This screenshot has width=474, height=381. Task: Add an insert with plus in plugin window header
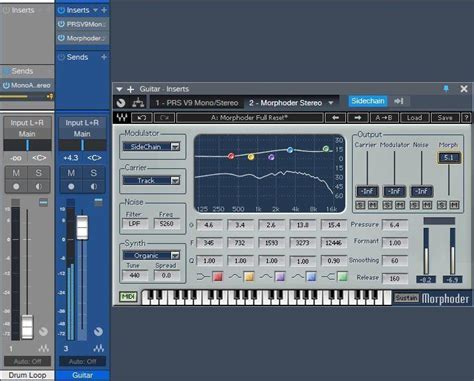coord(131,89)
